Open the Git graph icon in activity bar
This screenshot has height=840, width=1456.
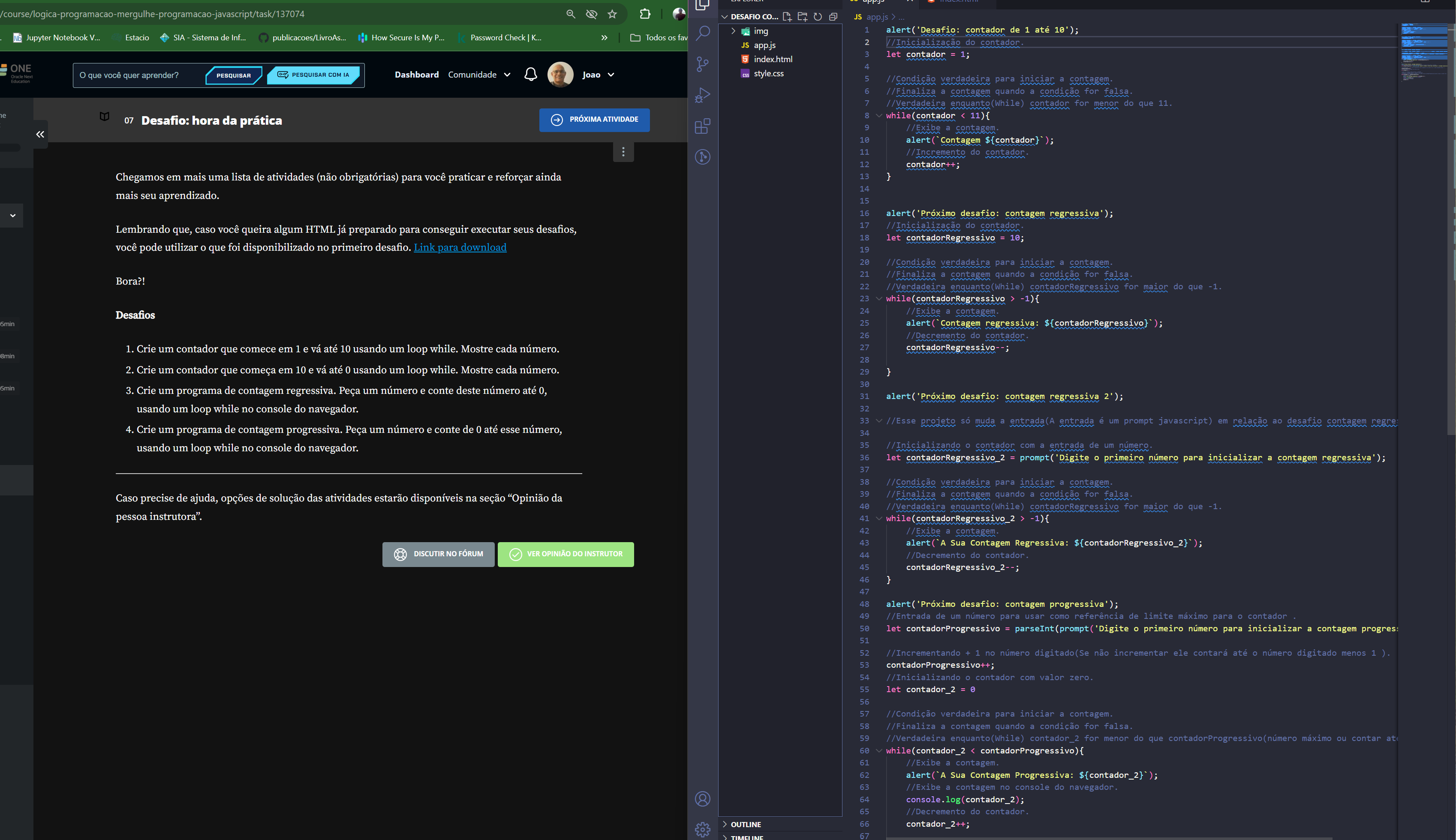tap(702, 157)
